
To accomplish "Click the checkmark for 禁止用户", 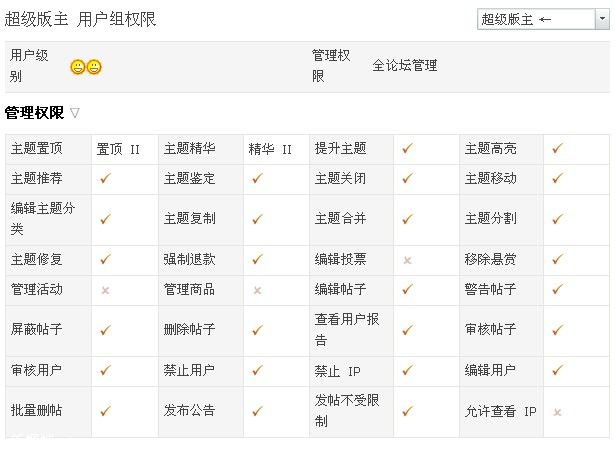I will point(257,370).
